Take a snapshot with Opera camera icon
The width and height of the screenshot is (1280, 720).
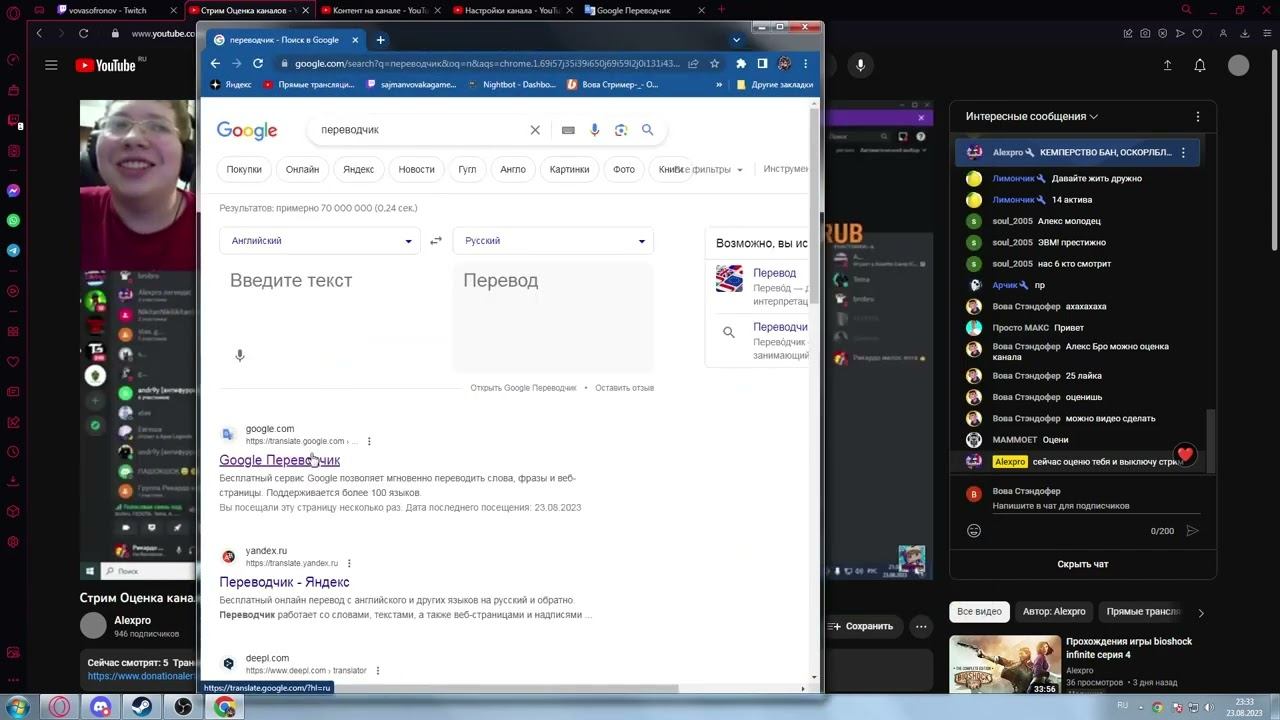pos(1145,33)
